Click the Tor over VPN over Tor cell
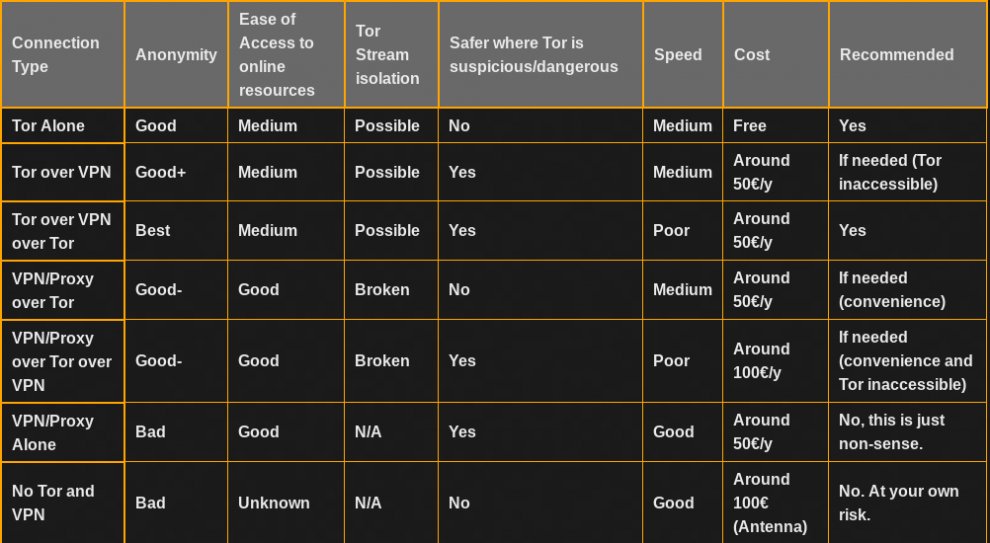 [63, 231]
